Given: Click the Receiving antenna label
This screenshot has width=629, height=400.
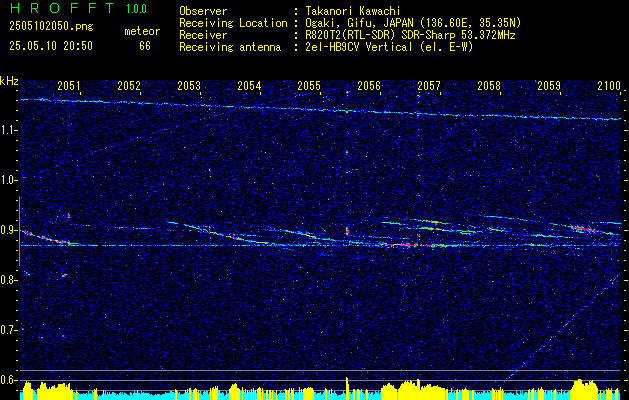Looking at the screenshot, I should pos(230,47).
